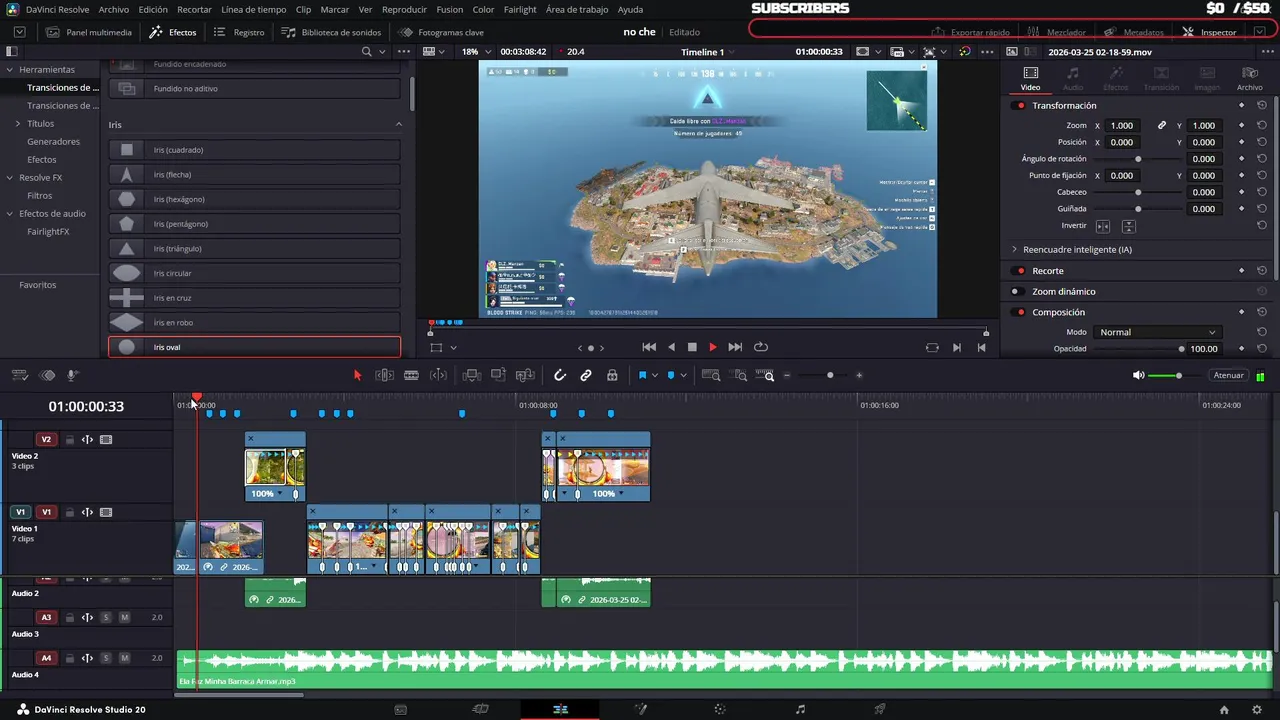Stop playback with the stop button
The width and height of the screenshot is (1280, 720).
pos(692,347)
